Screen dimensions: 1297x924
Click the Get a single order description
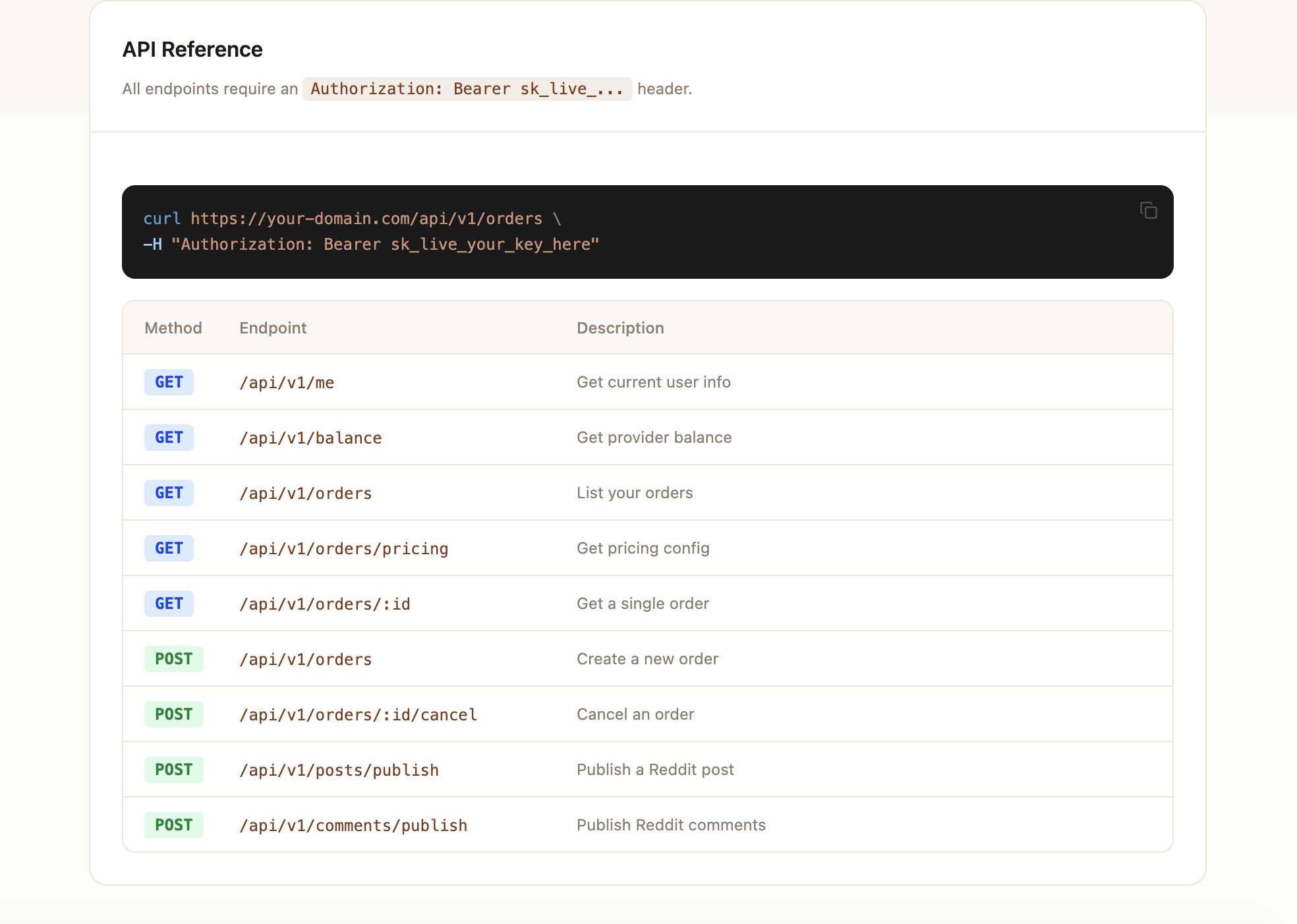(643, 604)
